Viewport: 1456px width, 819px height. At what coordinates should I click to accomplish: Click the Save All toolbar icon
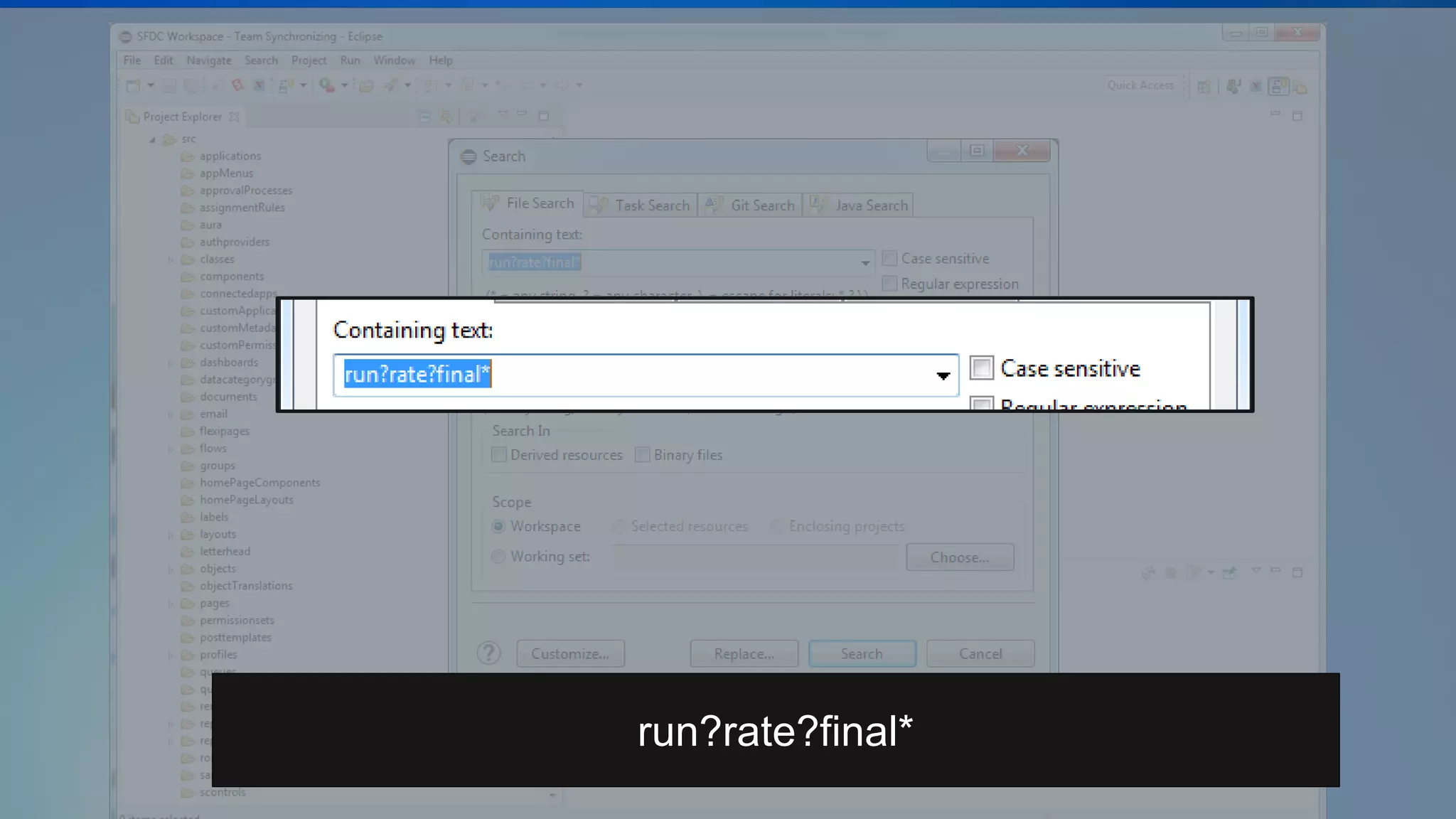(191, 86)
